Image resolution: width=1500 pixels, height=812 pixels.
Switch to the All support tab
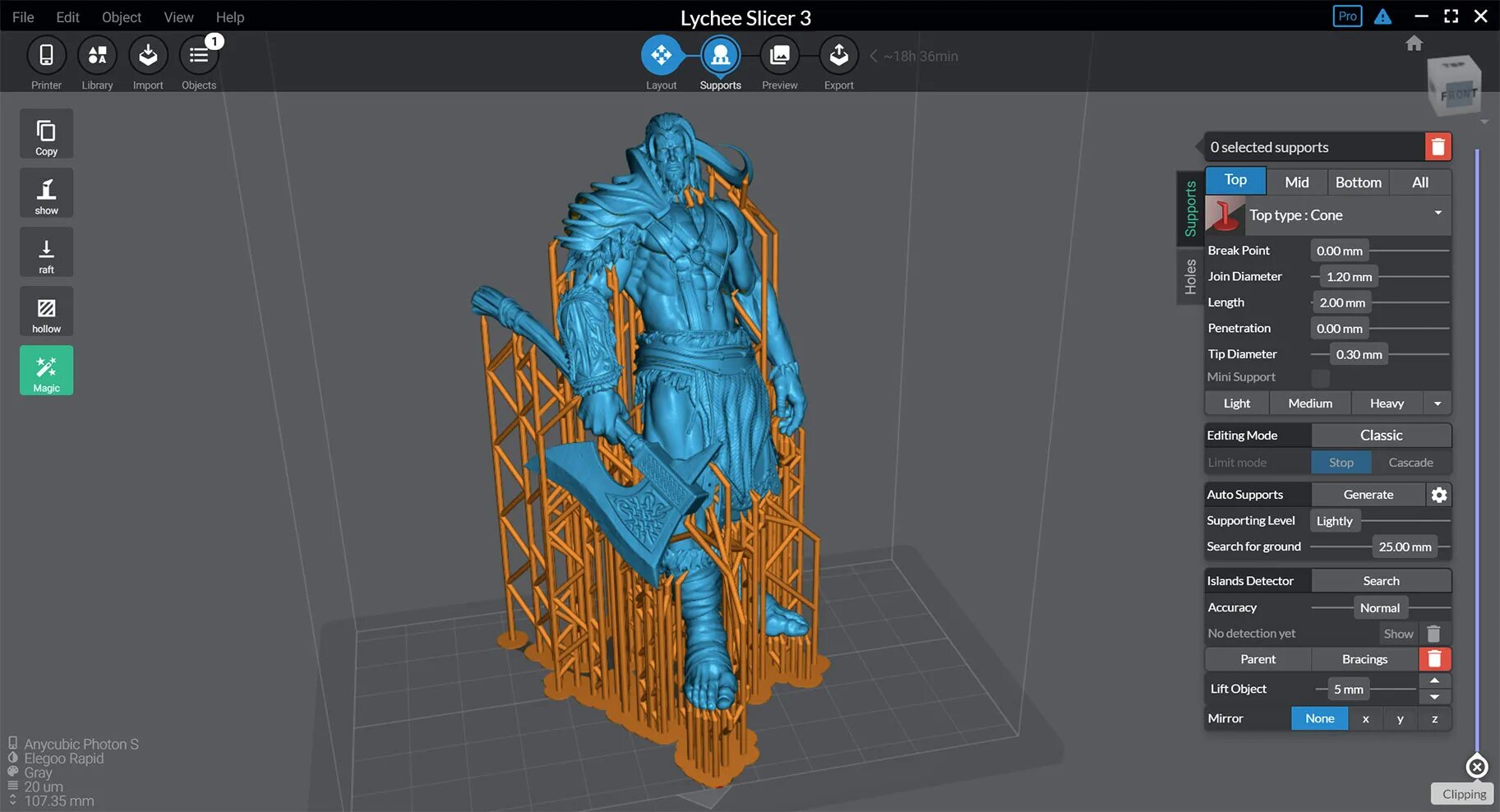[1420, 182]
